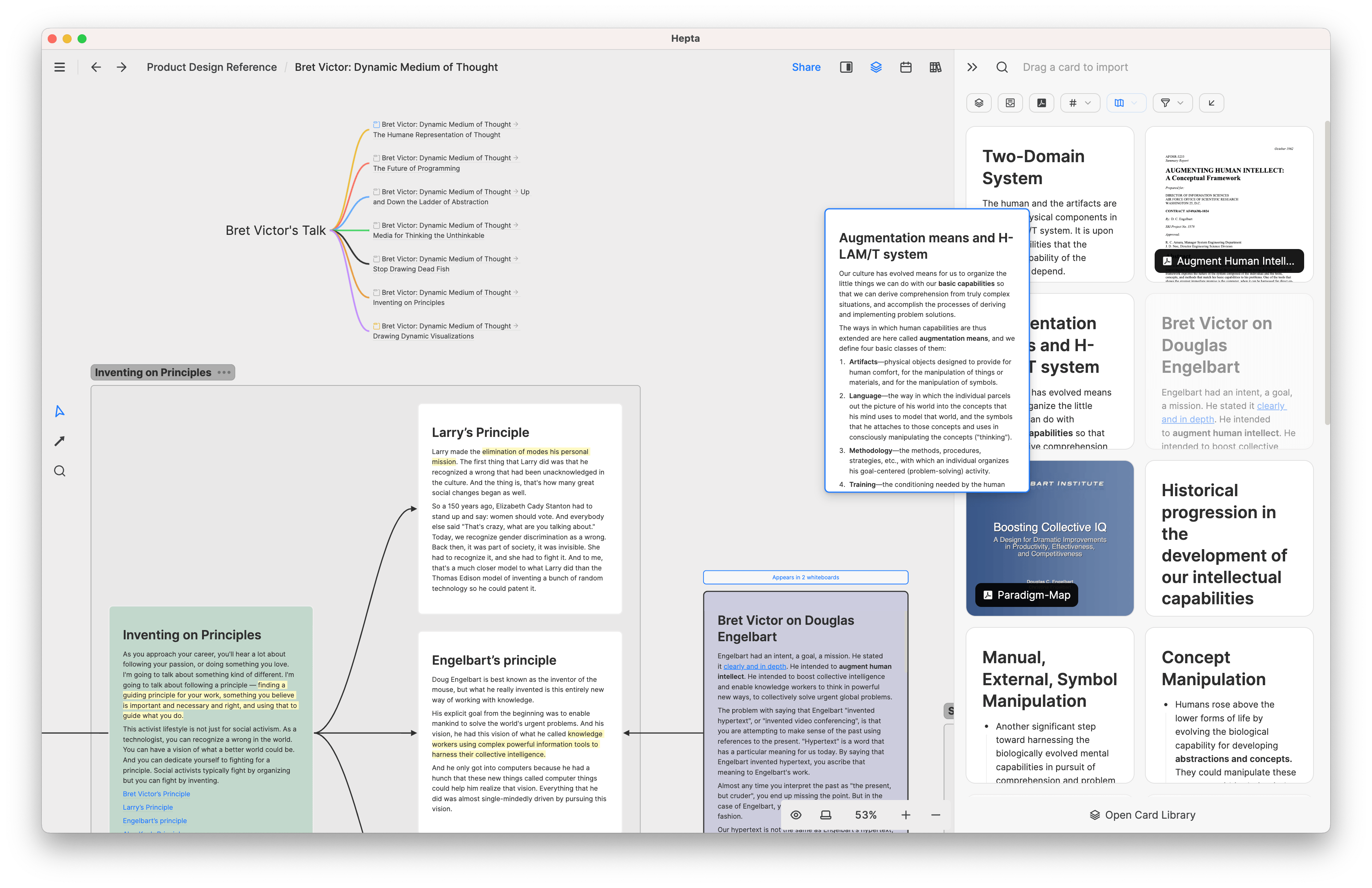Filter by note cards icon
The width and height of the screenshot is (1372, 888).
[1010, 103]
